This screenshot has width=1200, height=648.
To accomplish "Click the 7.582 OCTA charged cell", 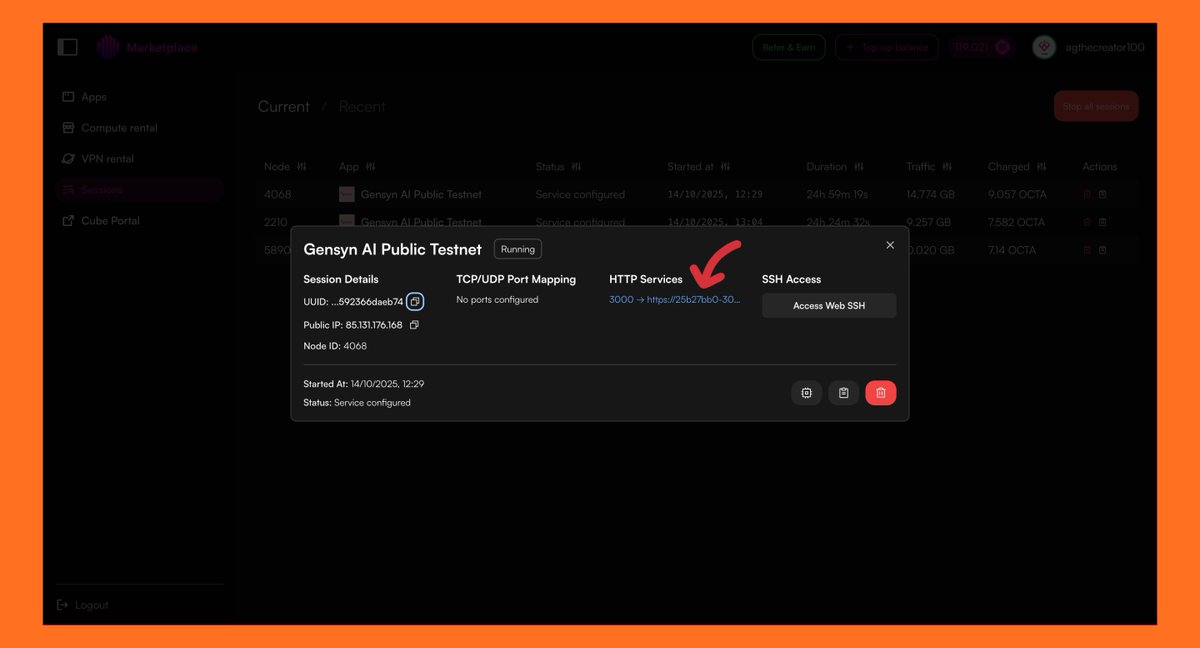I will coord(1016,222).
